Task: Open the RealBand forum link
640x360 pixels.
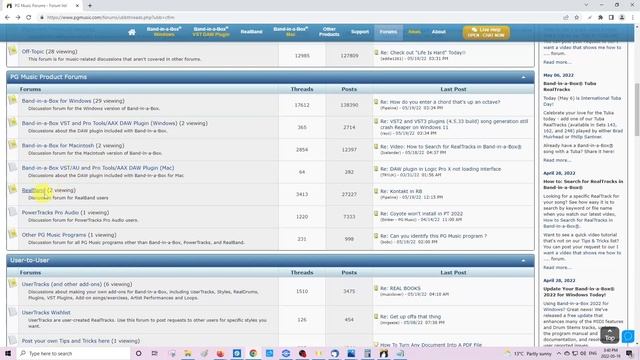Action: pyautogui.click(x=33, y=190)
